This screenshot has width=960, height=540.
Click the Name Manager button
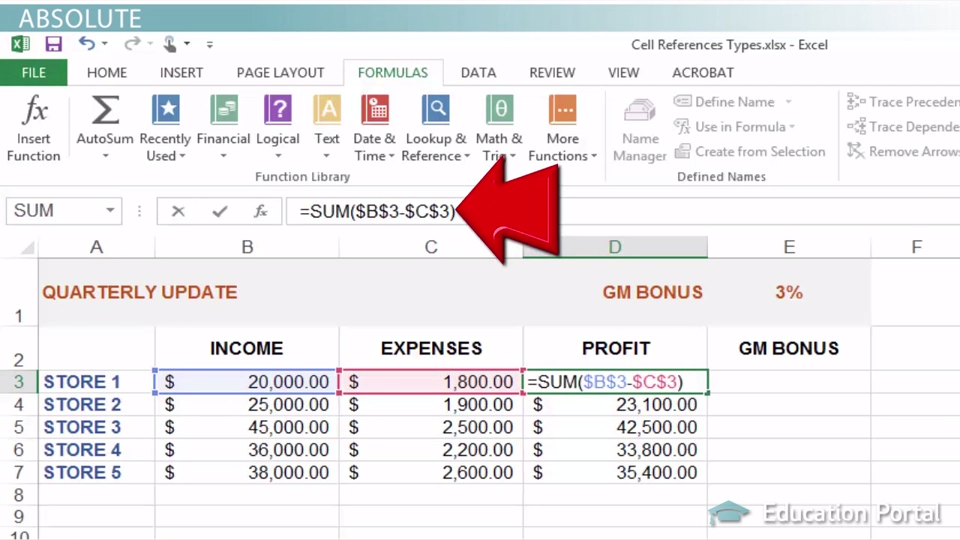[x=639, y=127]
